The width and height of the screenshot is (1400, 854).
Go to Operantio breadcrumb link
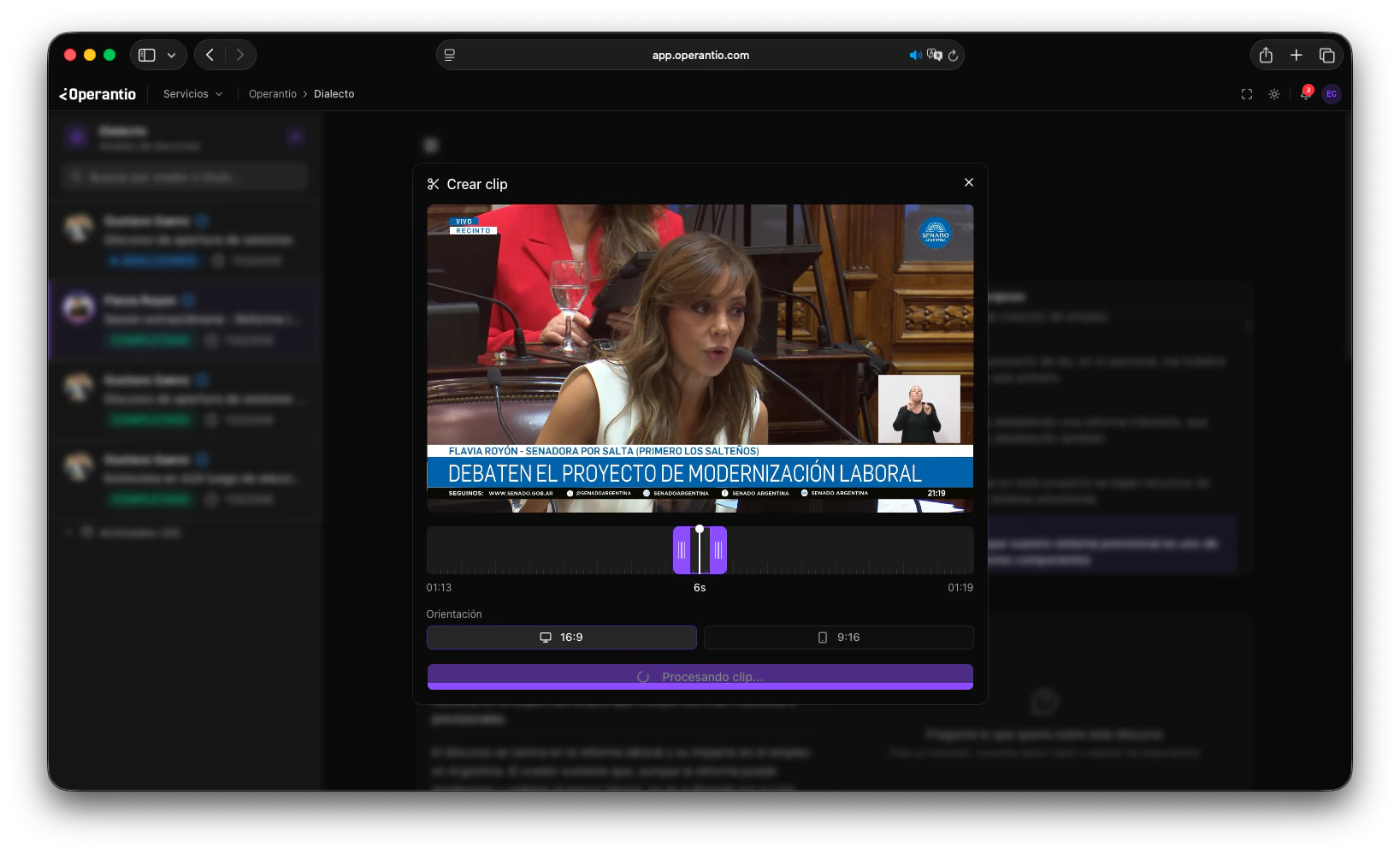click(272, 94)
